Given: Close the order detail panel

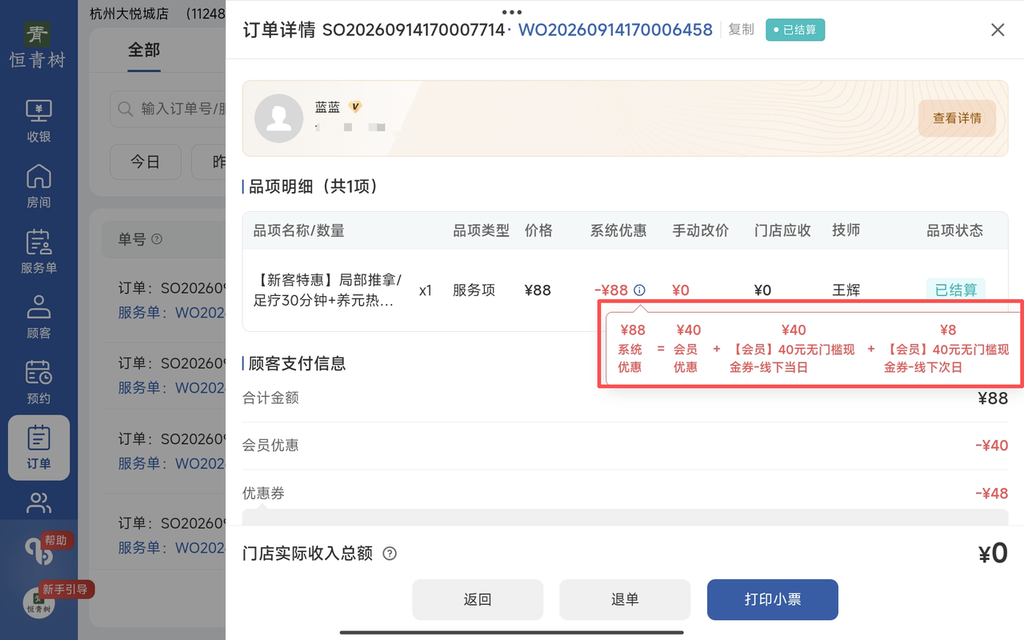Looking at the screenshot, I should (997, 30).
